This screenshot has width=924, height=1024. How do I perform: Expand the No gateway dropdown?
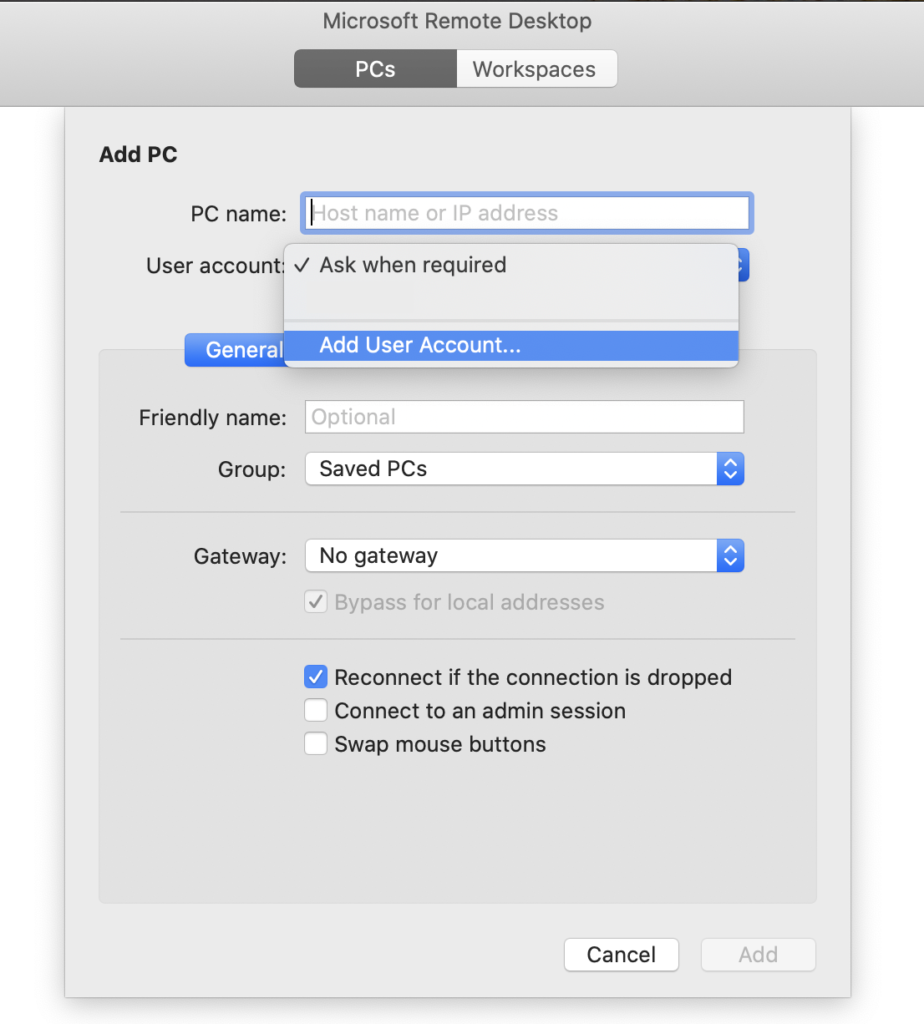[x=510, y=556]
